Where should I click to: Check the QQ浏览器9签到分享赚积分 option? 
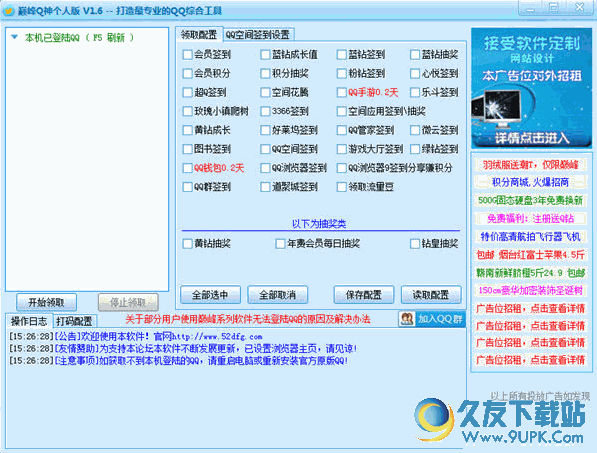[342, 168]
